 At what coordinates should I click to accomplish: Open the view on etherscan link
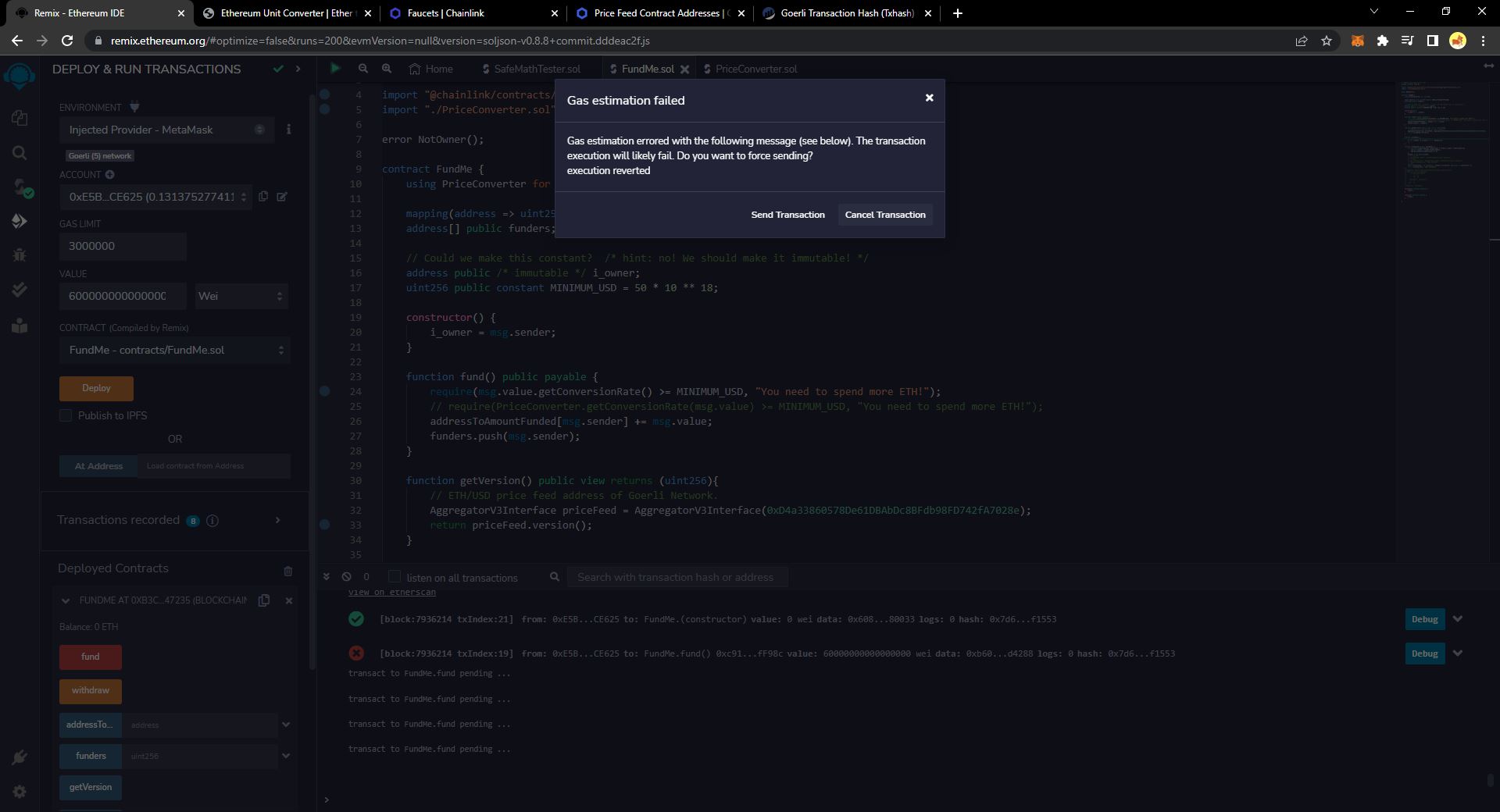coord(391,592)
